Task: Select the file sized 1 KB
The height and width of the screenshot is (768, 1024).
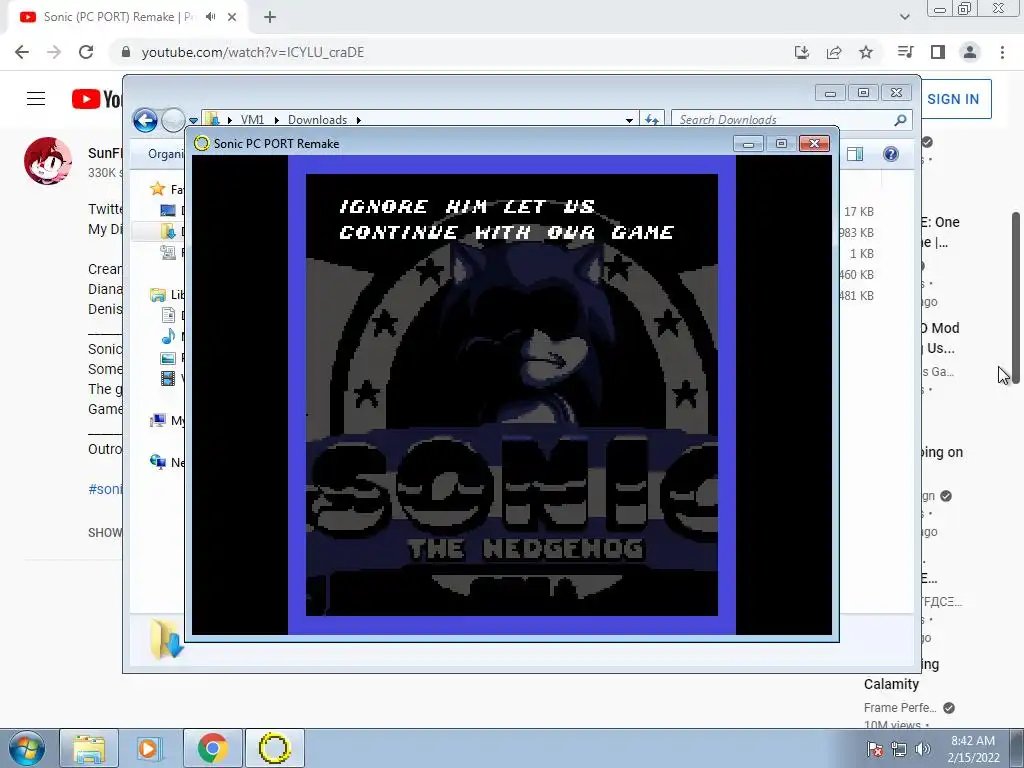Action: (861, 253)
